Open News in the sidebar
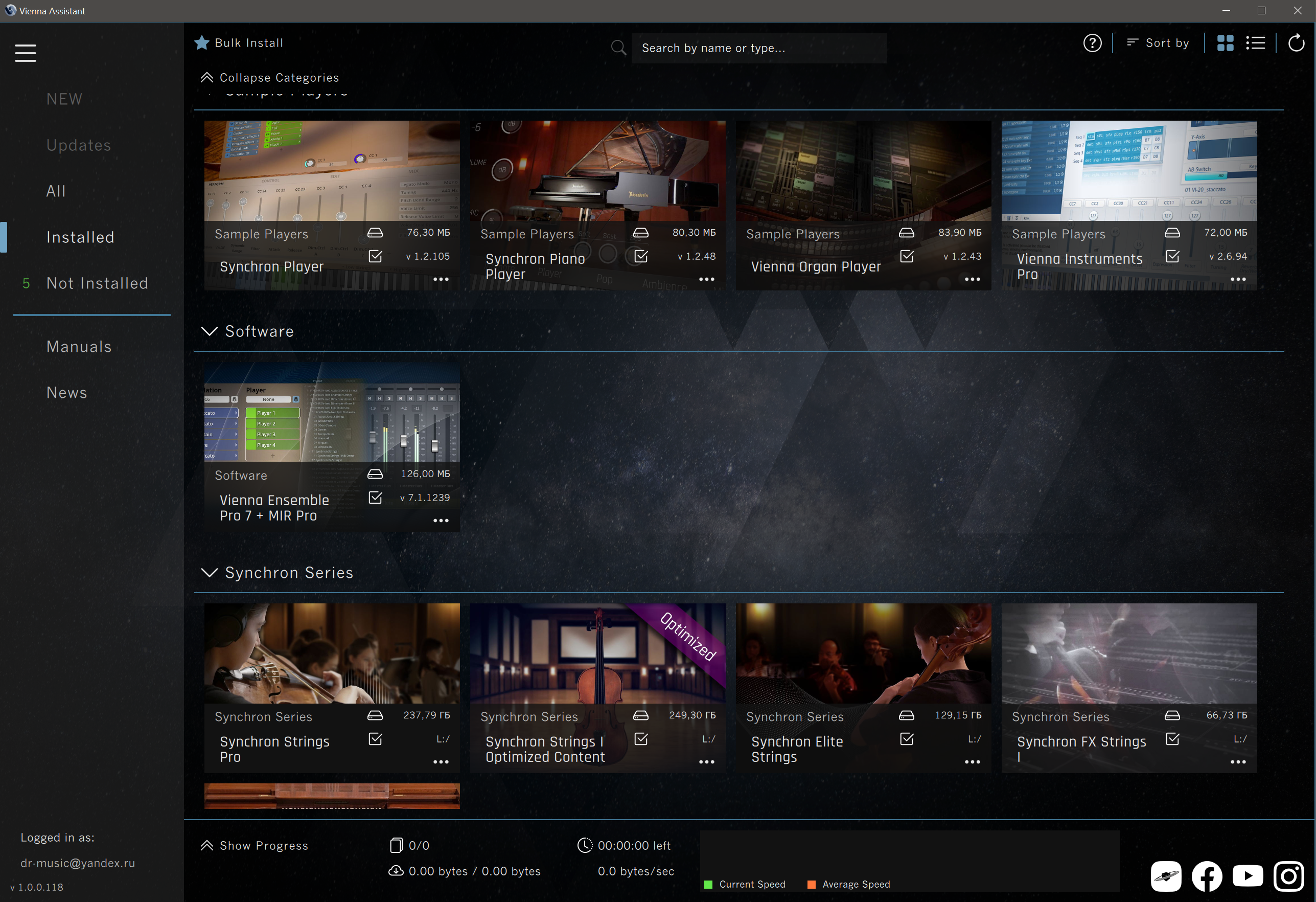 (x=67, y=393)
